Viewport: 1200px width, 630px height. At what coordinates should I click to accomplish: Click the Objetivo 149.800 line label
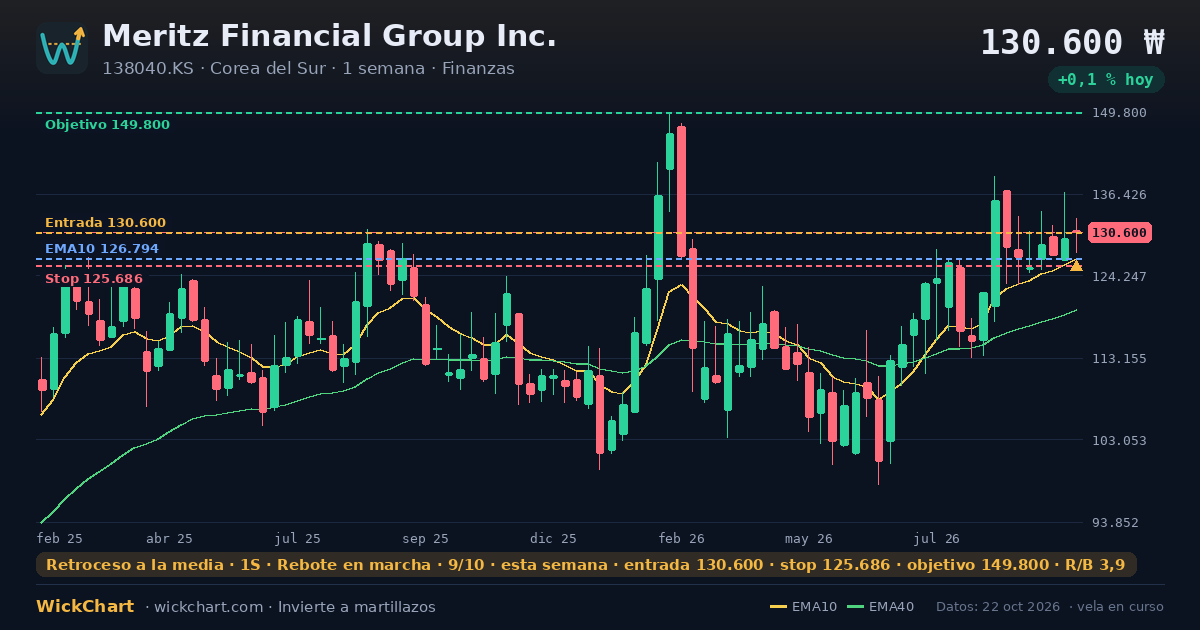pos(107,125)
